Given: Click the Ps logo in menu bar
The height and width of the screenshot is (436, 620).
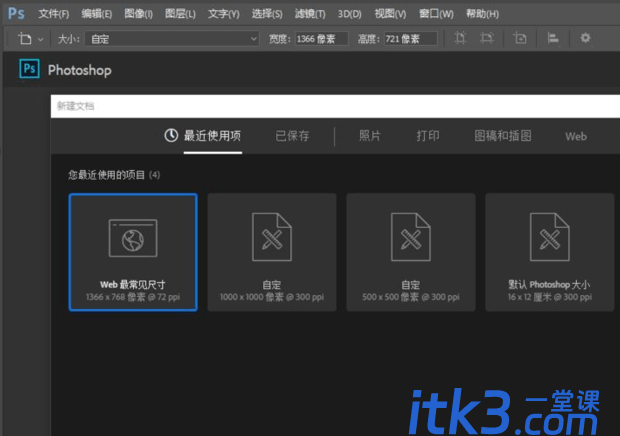Looking at the screenshot, I should (x=16, y=13).
